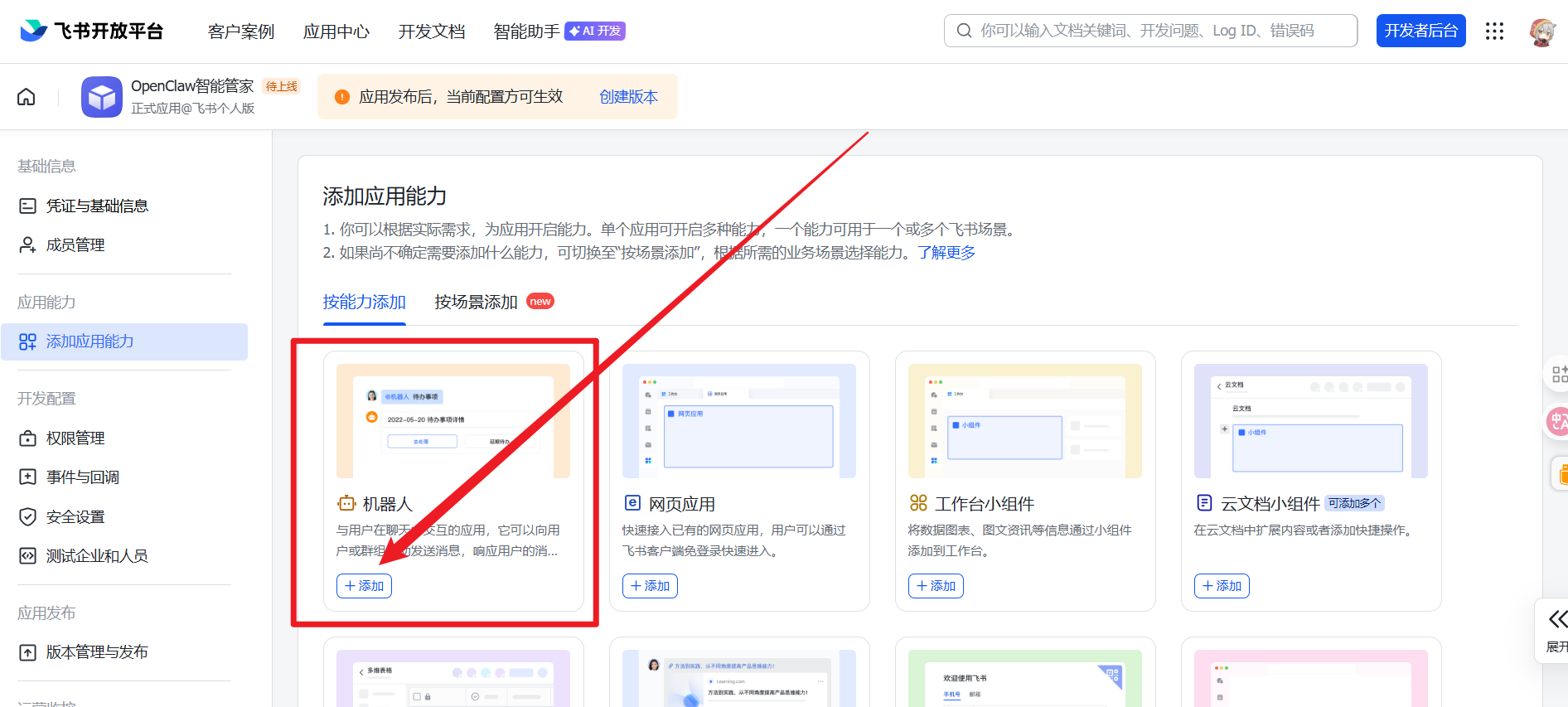The height and width of the screenshot is (707, 1568).
Task: Click the orange floating side icon
Action: pyautogui.click(x=1561, y=474)
